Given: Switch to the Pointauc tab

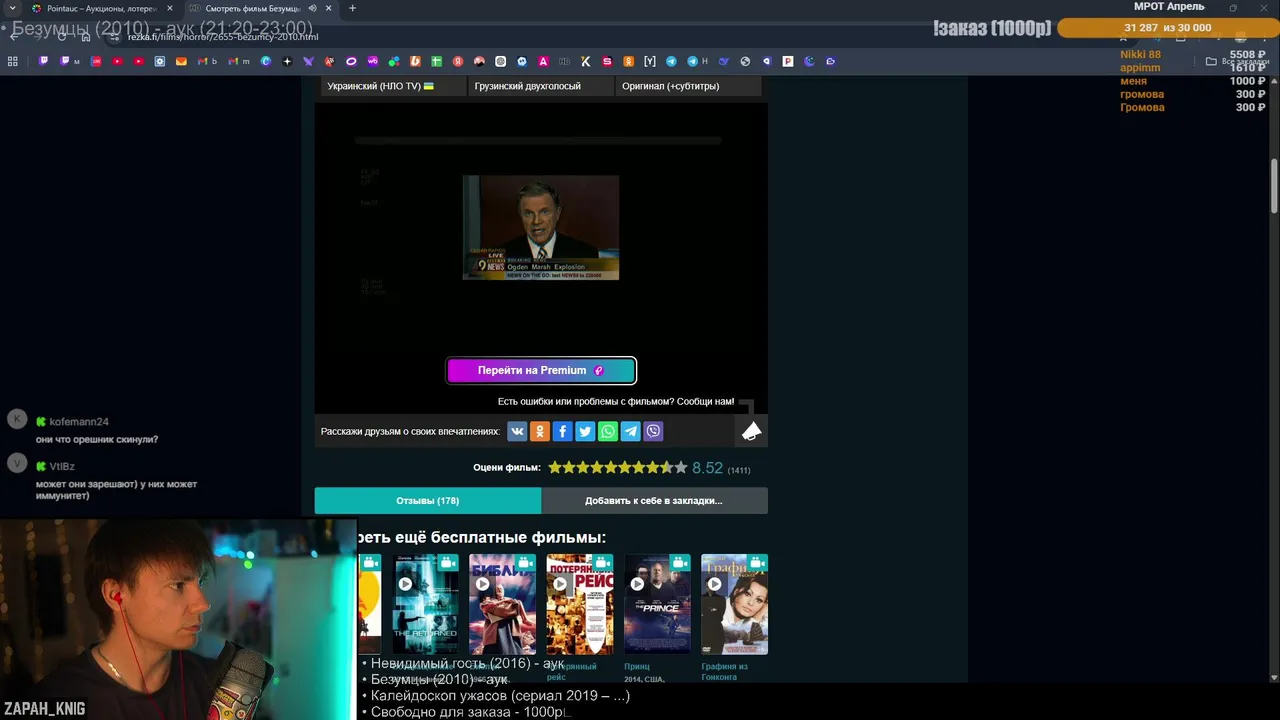Looking at the screenshot, I should (100, 8).
